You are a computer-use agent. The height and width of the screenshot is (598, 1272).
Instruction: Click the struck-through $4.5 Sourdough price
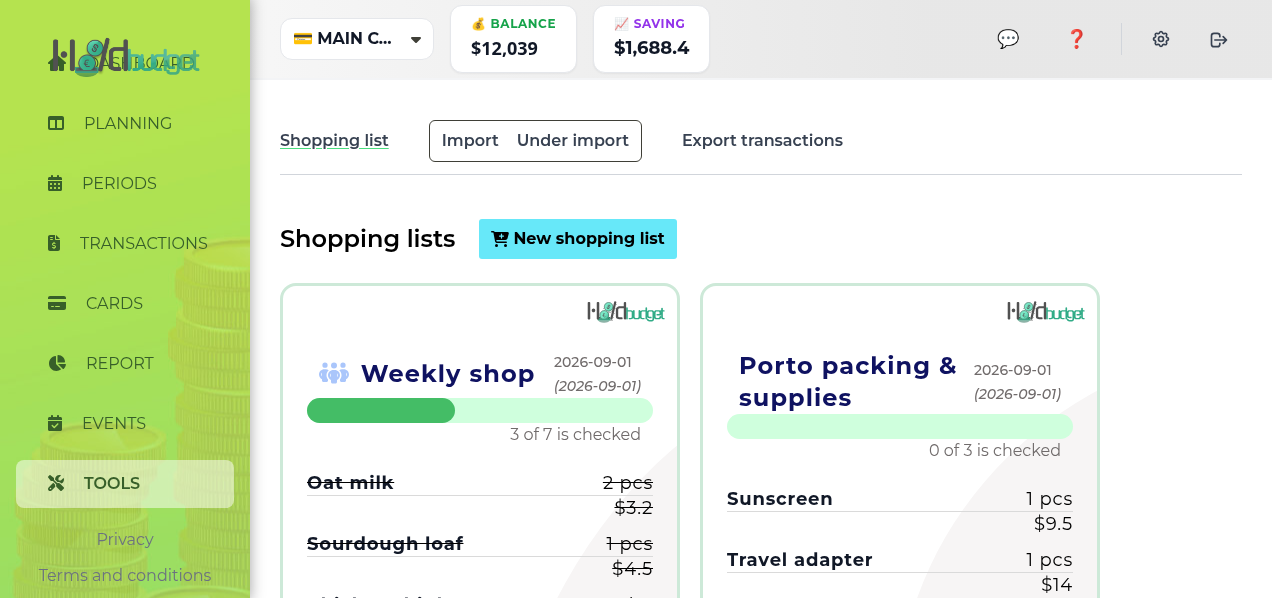[x=632, y=568]
